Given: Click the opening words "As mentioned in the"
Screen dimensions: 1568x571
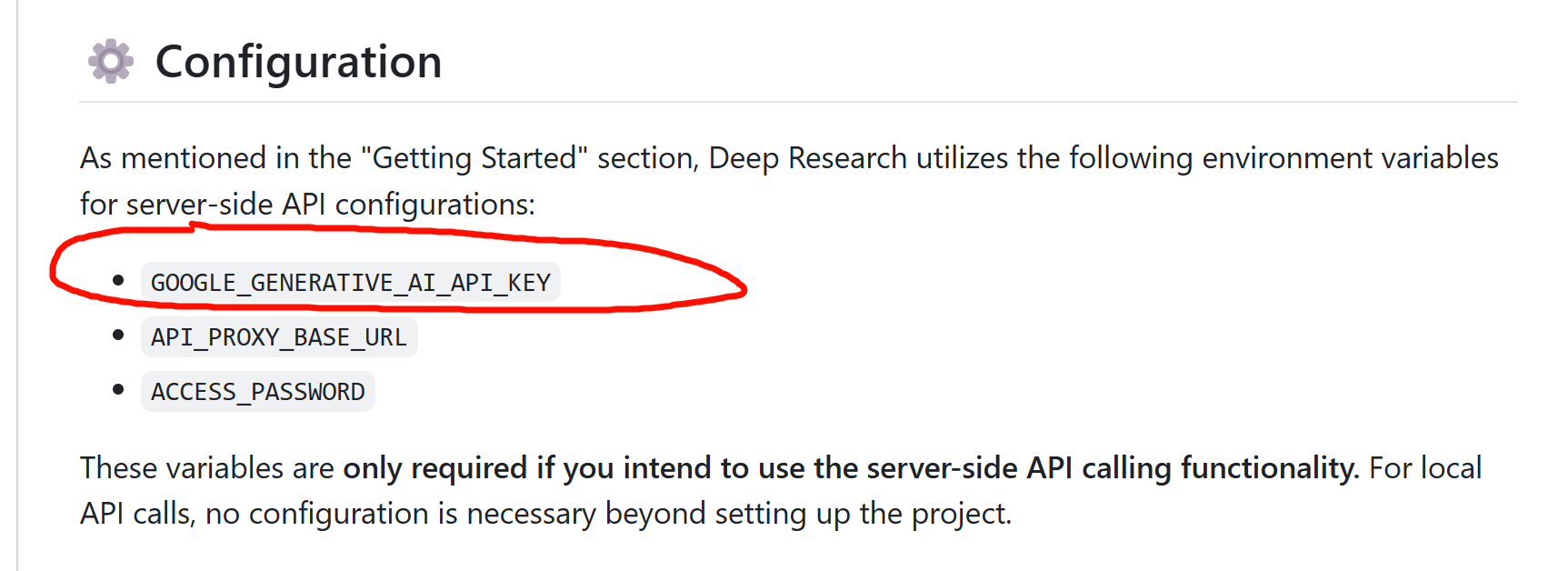Looking at the screenshot, I should 215,158.
